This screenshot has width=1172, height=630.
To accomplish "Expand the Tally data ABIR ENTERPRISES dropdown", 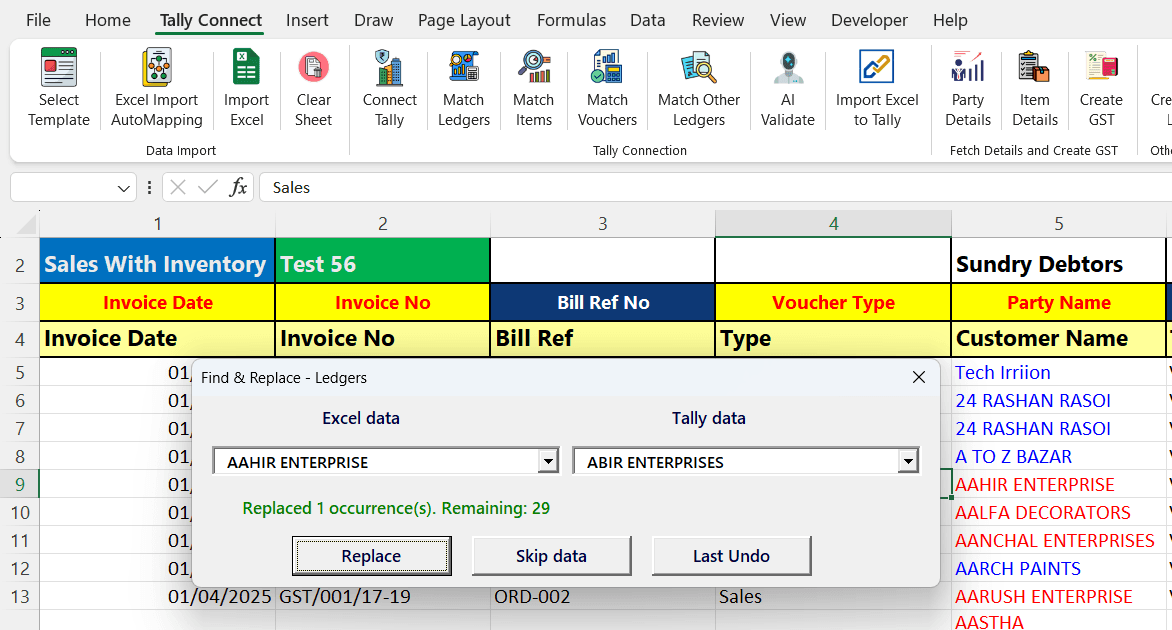I will click(x=907, y=461).
